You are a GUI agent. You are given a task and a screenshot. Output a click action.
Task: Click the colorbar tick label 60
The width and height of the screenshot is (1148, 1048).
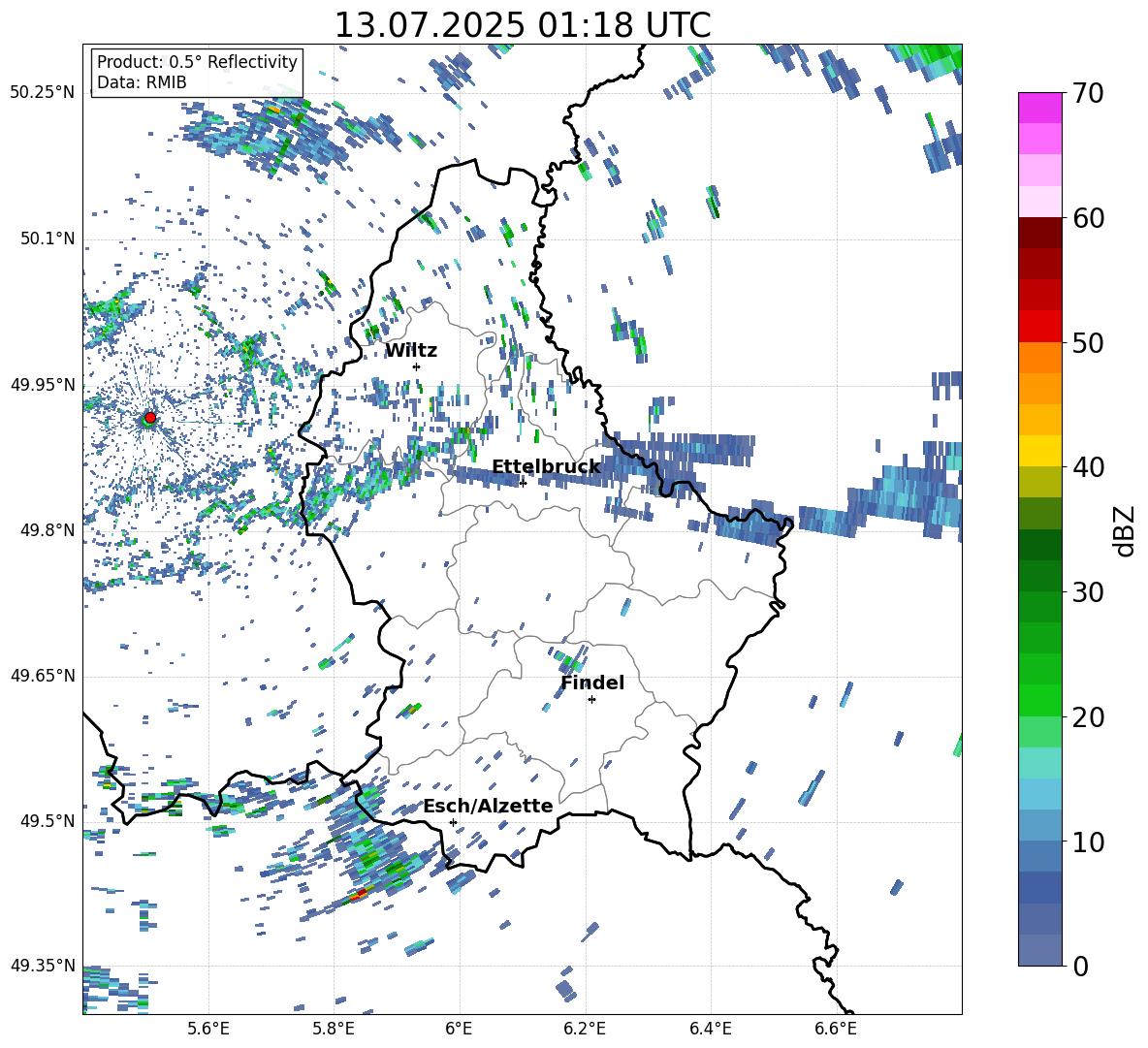pos(1087,218)
